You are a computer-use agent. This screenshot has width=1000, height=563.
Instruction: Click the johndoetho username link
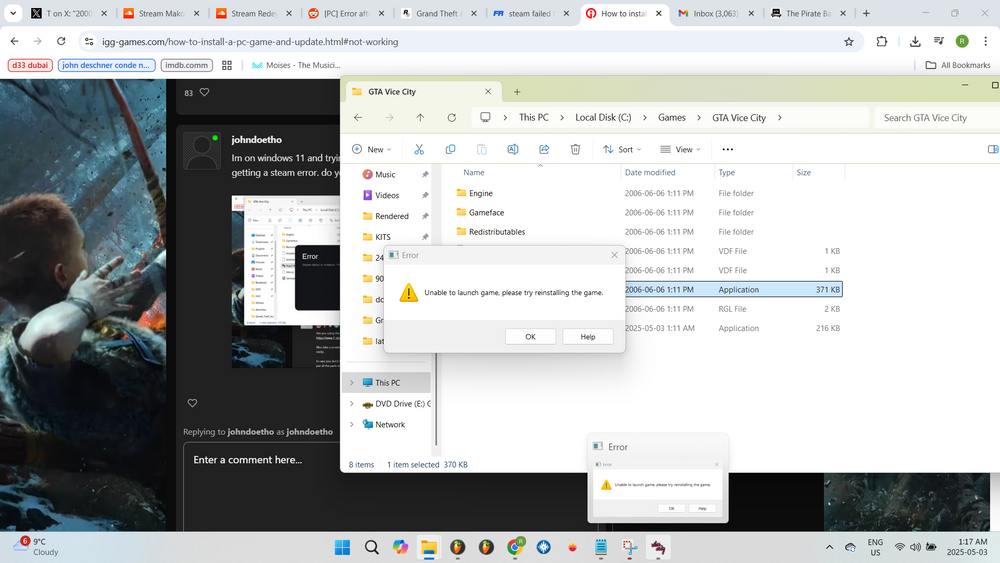[x=256, y=140]
